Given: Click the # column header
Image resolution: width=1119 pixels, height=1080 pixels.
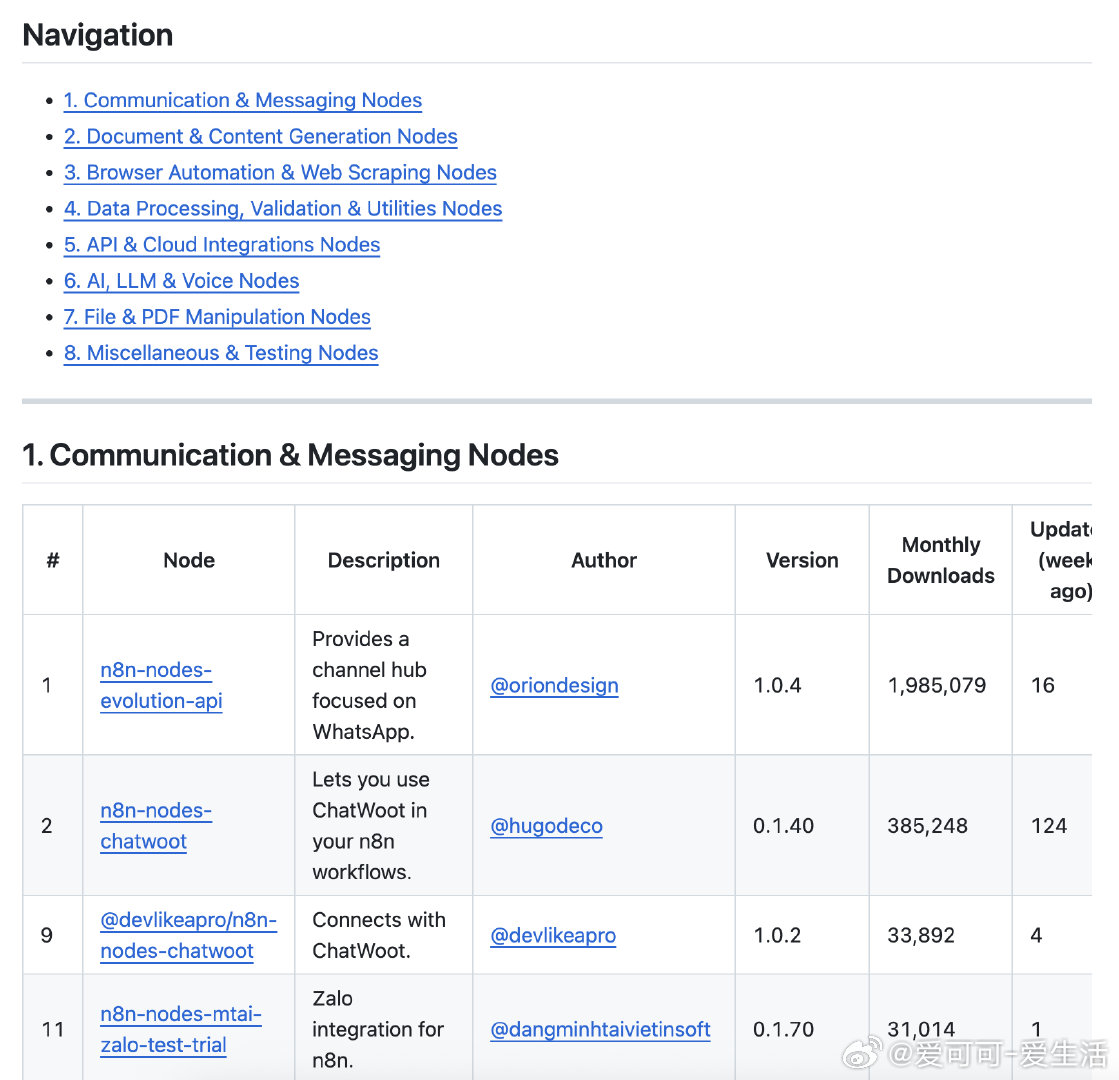Looking at the screenshot, I should click(53, 560).
